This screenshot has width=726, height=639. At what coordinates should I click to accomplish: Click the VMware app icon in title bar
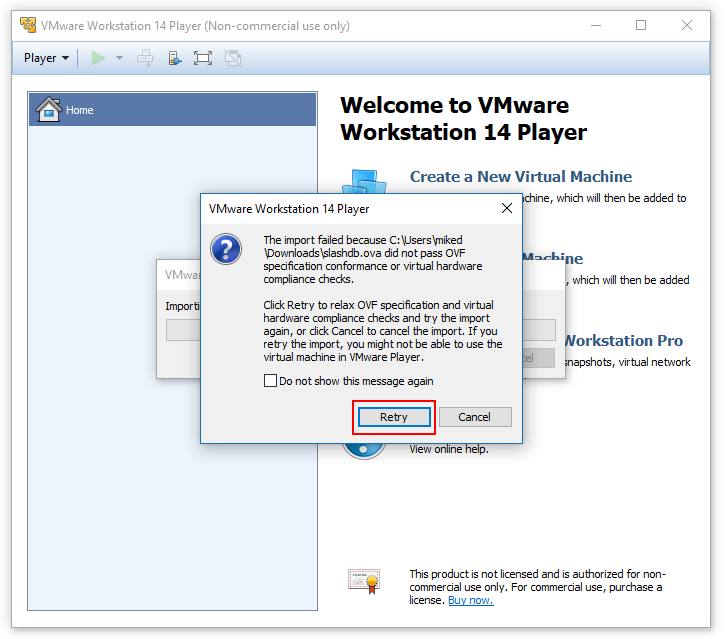(27, 25)
